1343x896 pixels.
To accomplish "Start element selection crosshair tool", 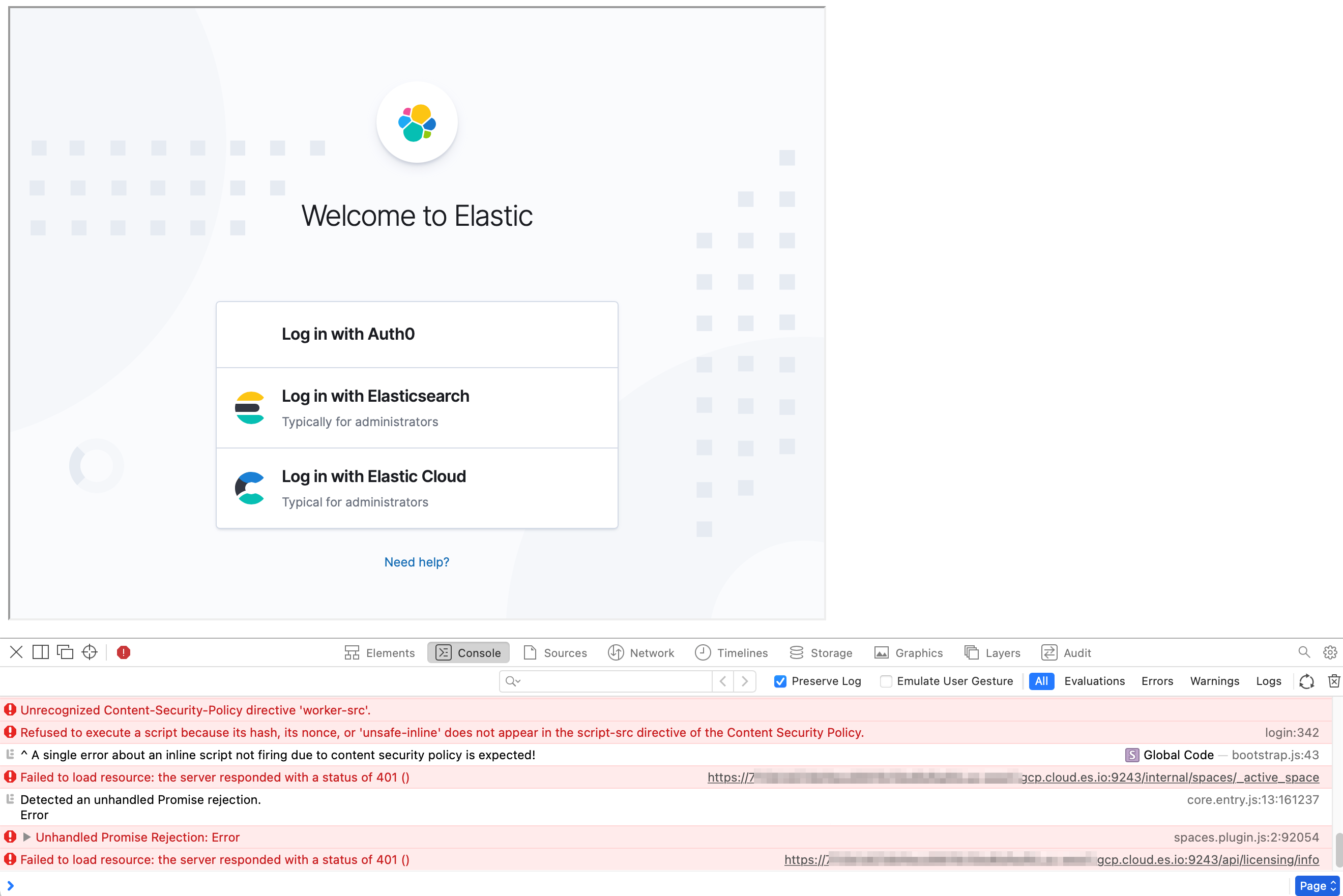I will point(90,652).
